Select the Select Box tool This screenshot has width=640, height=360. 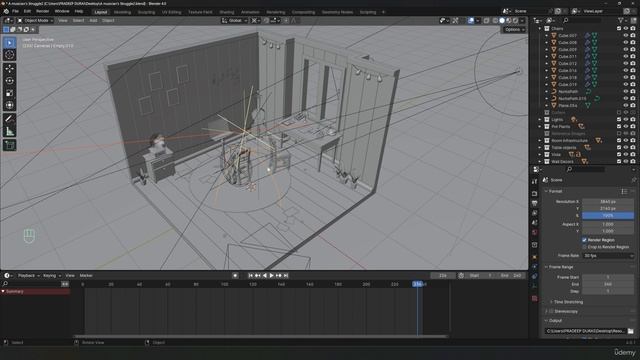9,43
